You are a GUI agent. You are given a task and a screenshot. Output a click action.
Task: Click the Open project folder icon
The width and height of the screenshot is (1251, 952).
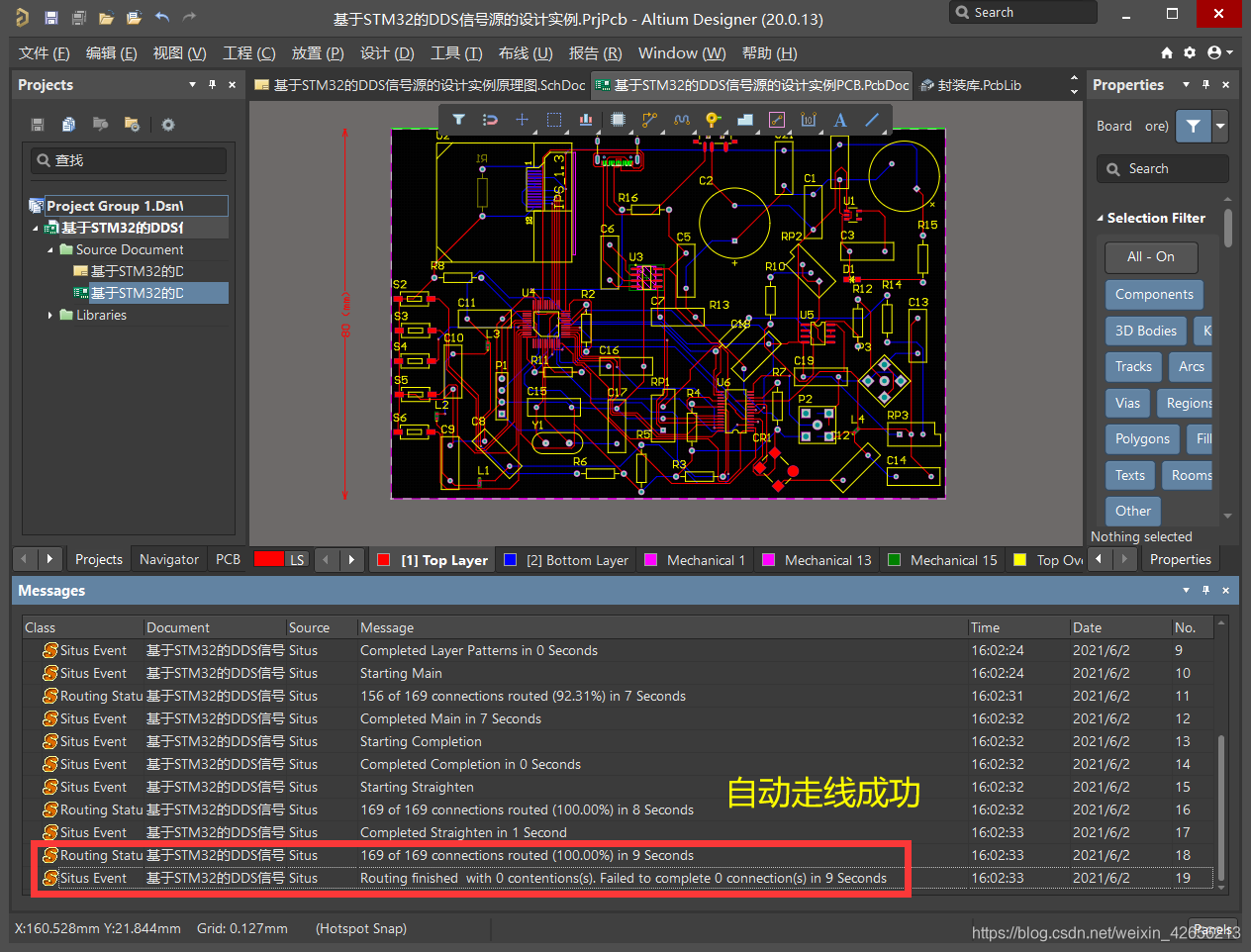(134, 17)
